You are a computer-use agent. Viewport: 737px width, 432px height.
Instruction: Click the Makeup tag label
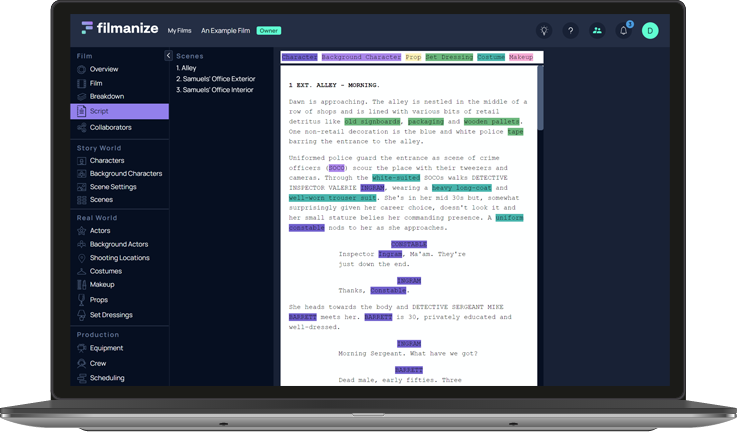click(x=521, y=57)
